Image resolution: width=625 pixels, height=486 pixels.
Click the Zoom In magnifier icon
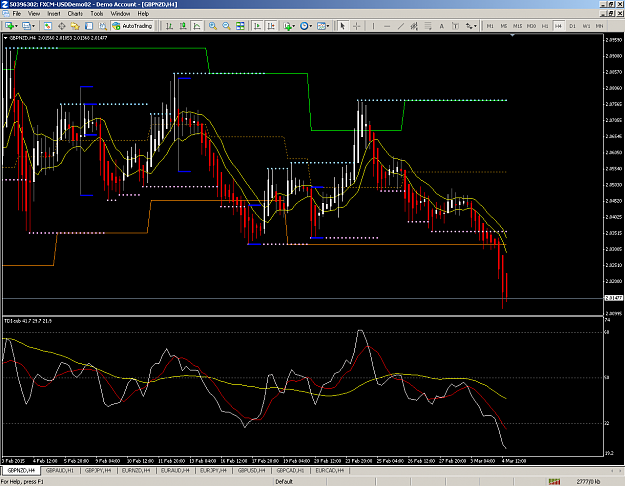pos(213,26)
